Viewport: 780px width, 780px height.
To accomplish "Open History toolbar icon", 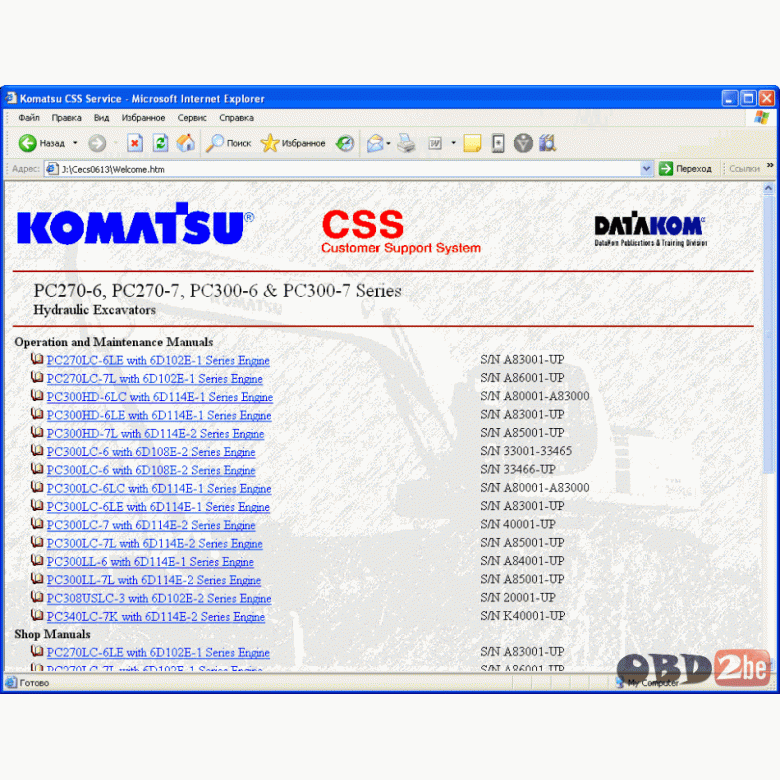I will (x=345, y=143).
